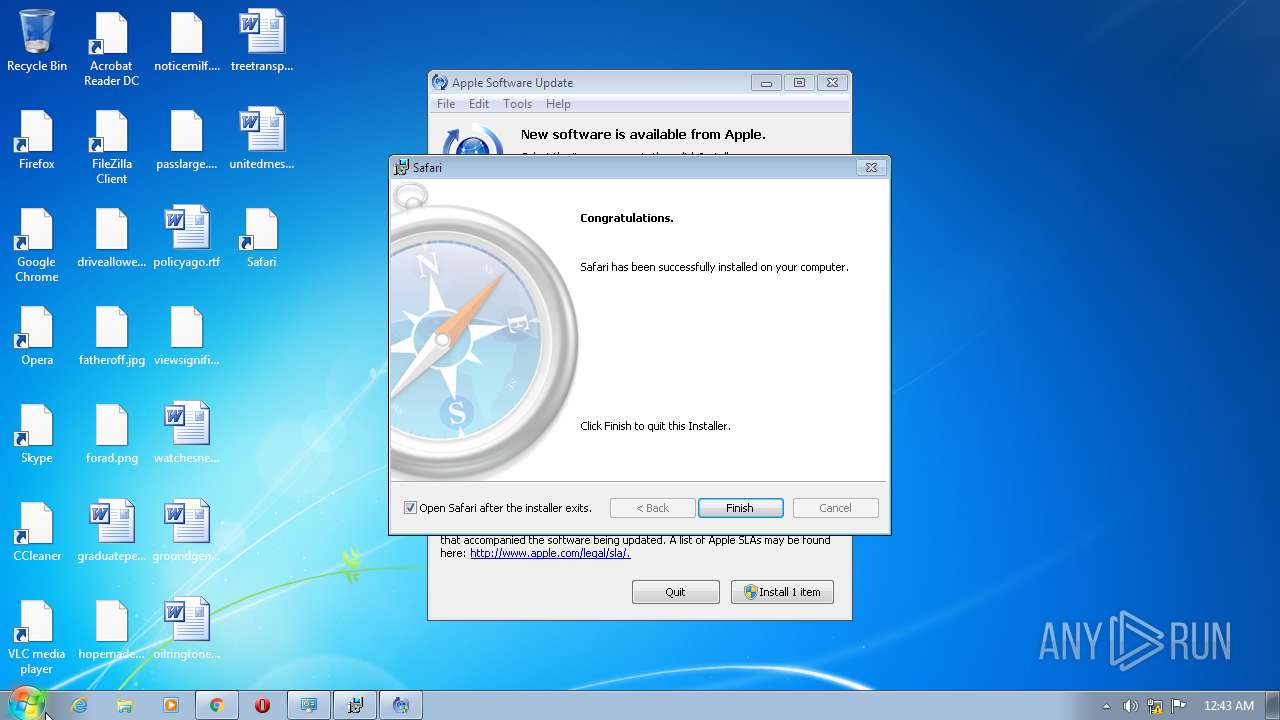Open FileZilla Client shortcut
Viewport: 1280px width, 720px height.
[111, 147]
